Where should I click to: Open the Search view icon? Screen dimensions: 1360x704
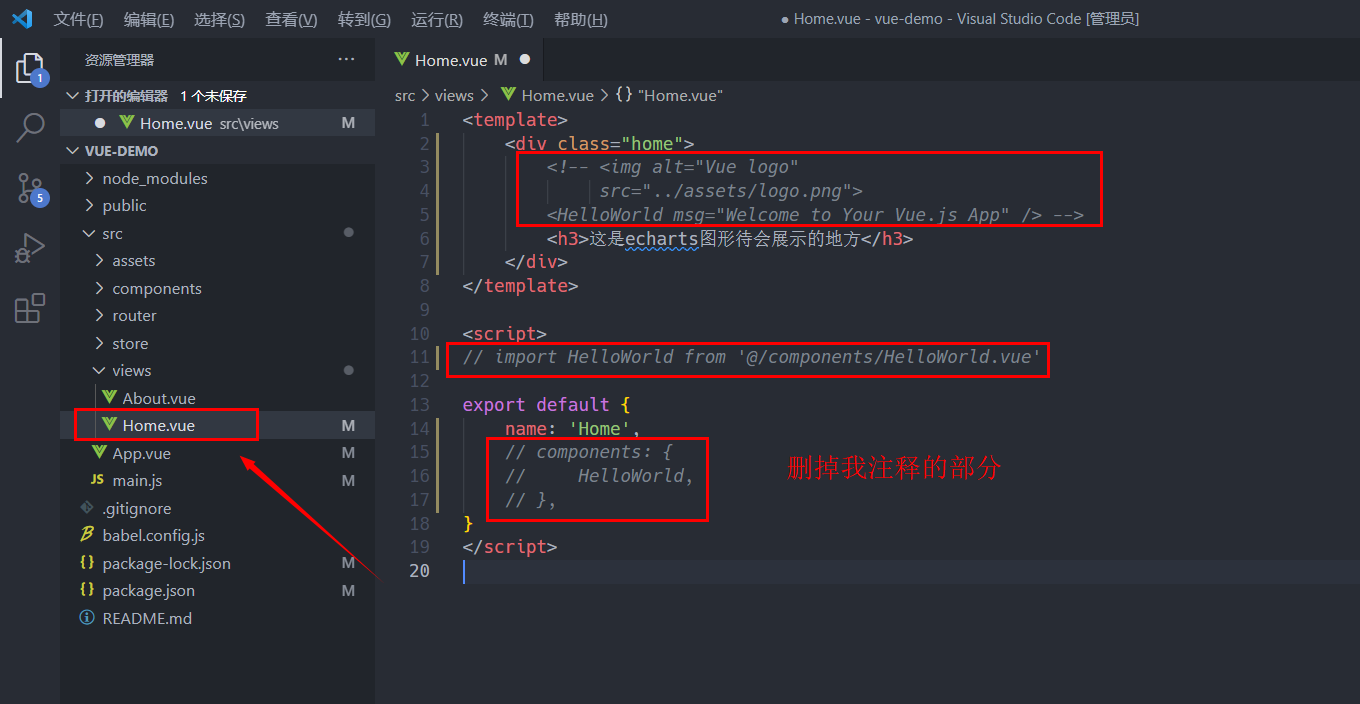(x=30, y=128)
